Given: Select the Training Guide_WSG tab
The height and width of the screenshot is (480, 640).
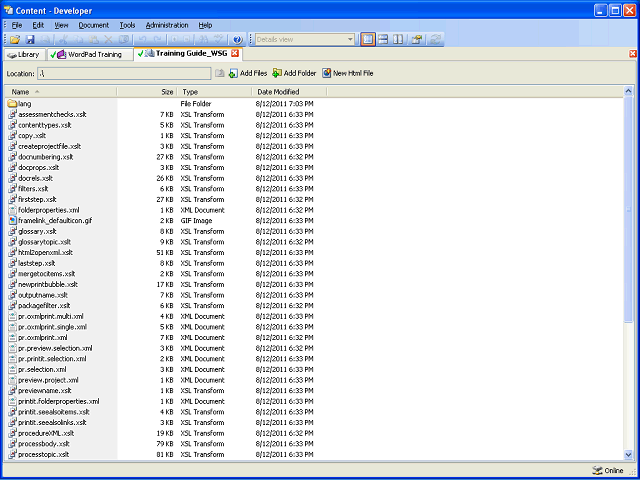Looking at the screenshot, I should 188,53.
